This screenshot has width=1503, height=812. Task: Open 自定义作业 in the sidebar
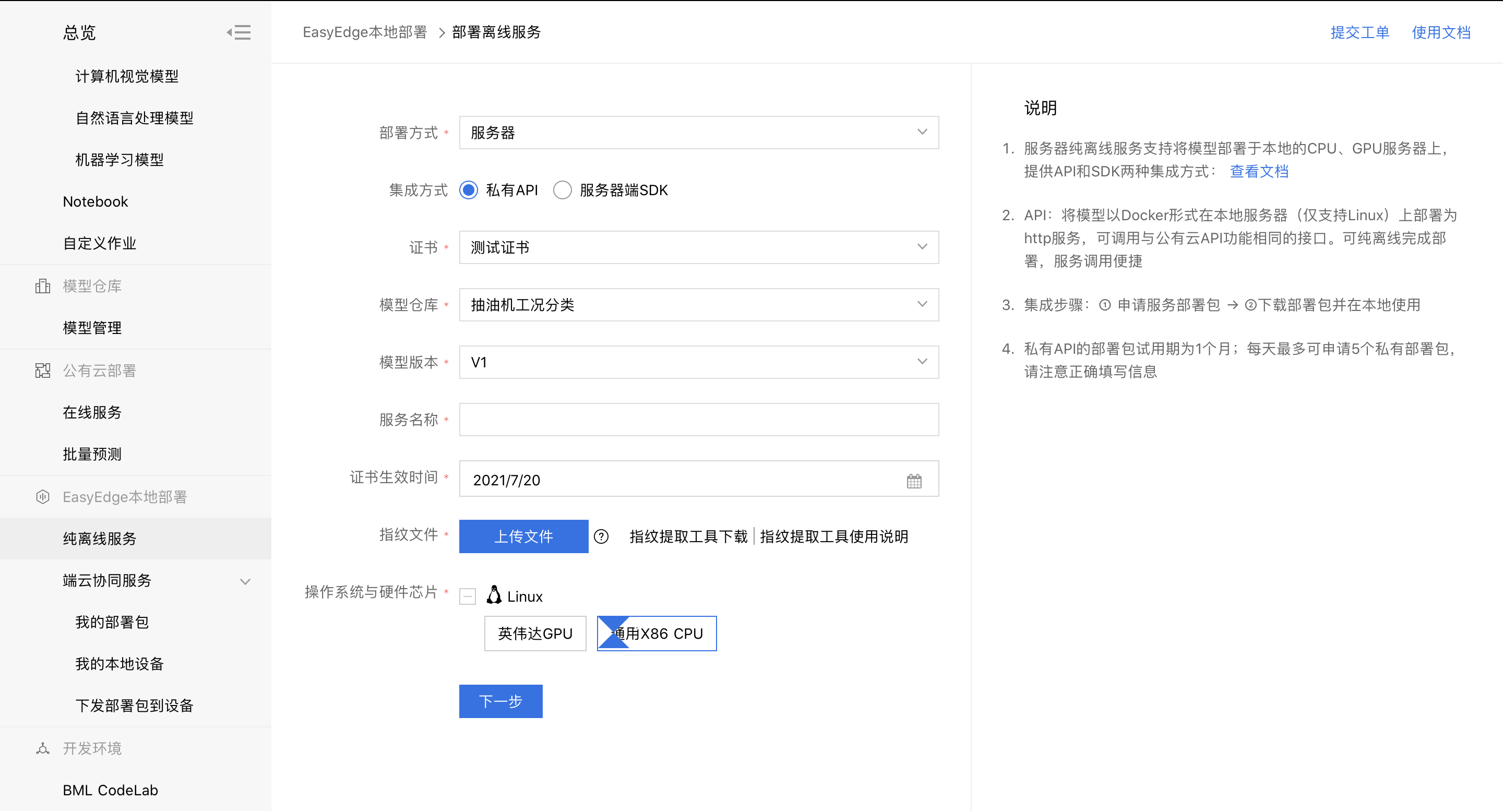pos(100,243)
